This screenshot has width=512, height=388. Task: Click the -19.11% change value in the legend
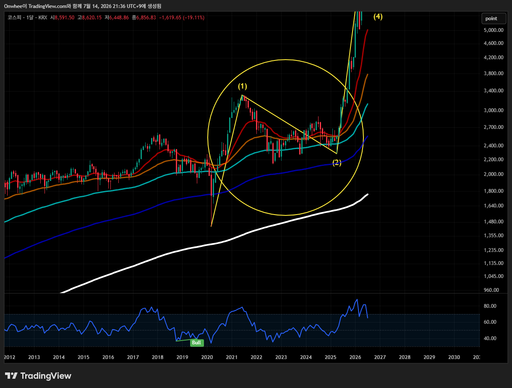point(193,17)
